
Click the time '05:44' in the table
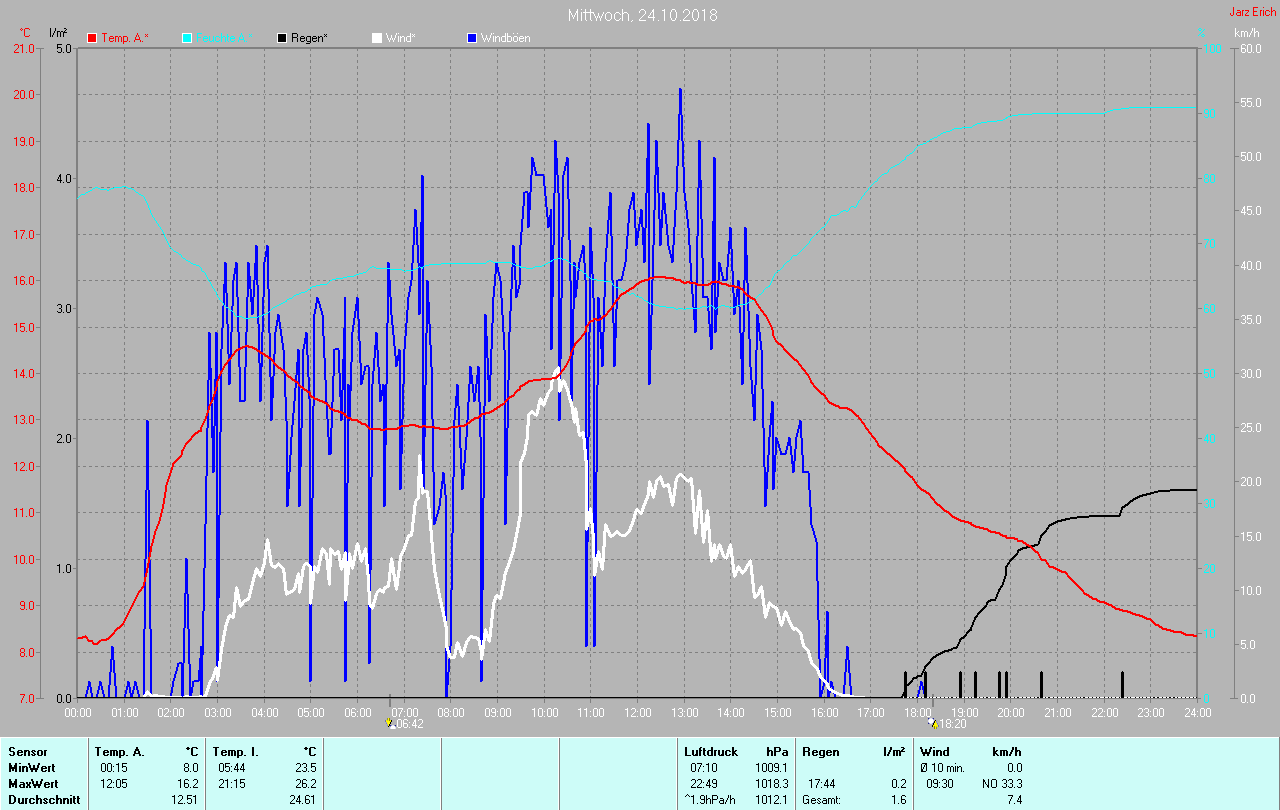(231, 768)
